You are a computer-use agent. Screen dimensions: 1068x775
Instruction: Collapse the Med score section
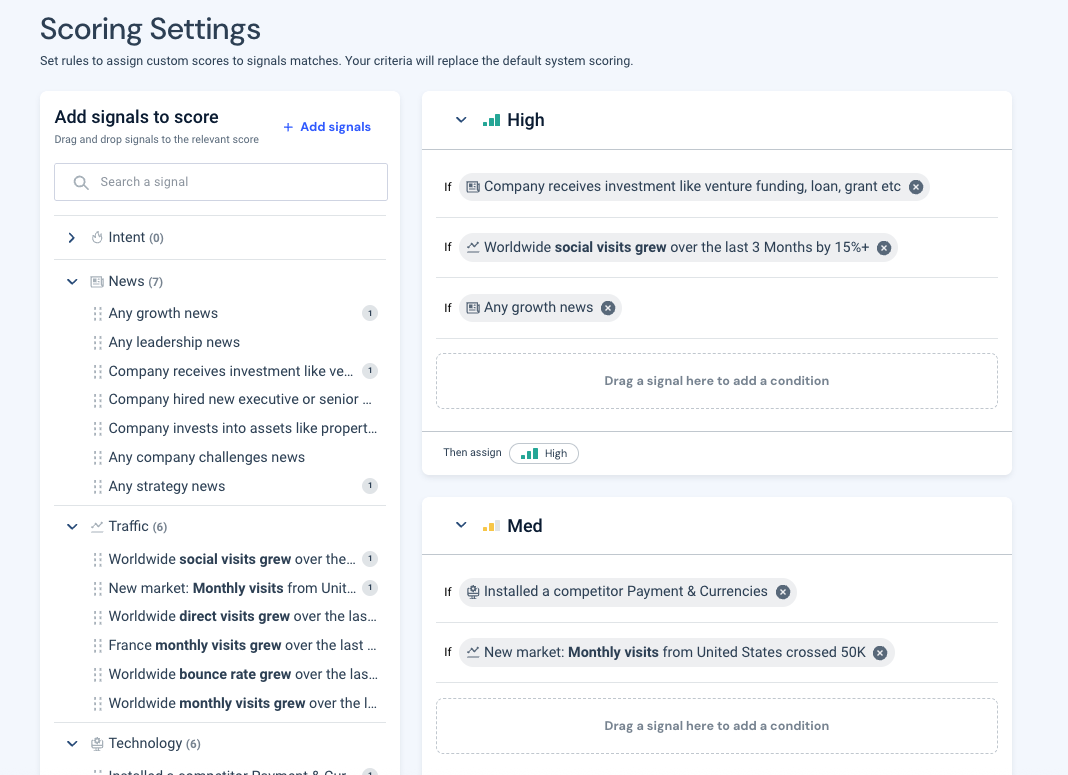(461, 525)
